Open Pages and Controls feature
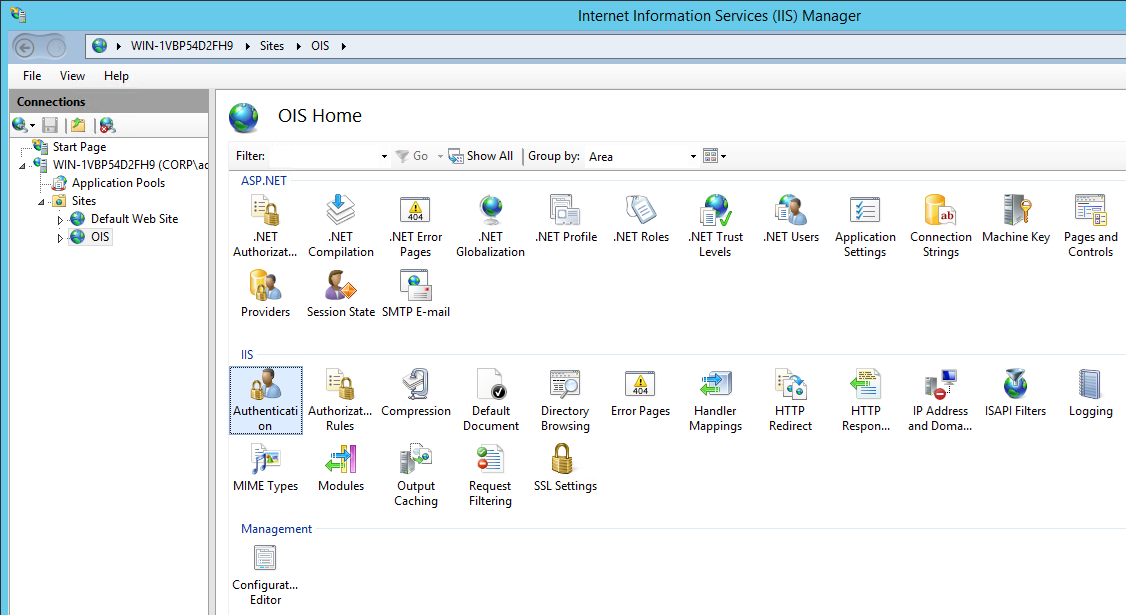Screen dimensions: 1126x615 (1091, 226)
